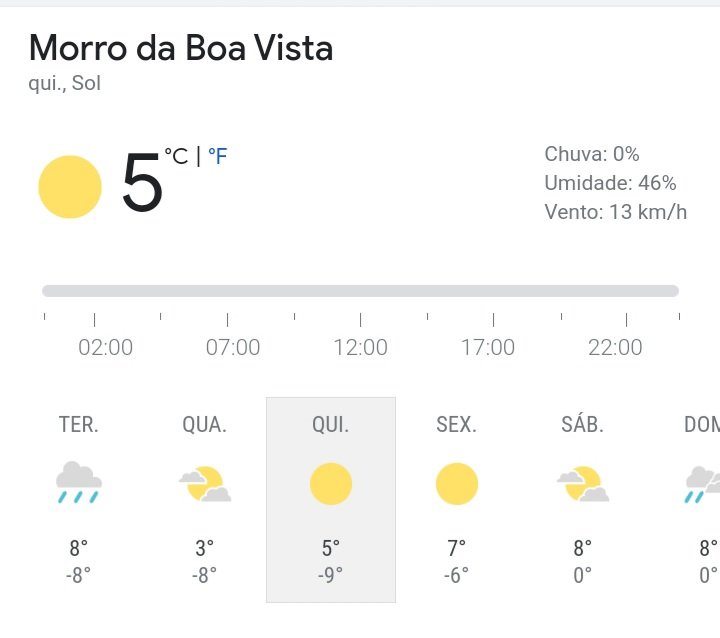
Task: Select the highlighted QUI. day tab
Action: click(331, 500)
